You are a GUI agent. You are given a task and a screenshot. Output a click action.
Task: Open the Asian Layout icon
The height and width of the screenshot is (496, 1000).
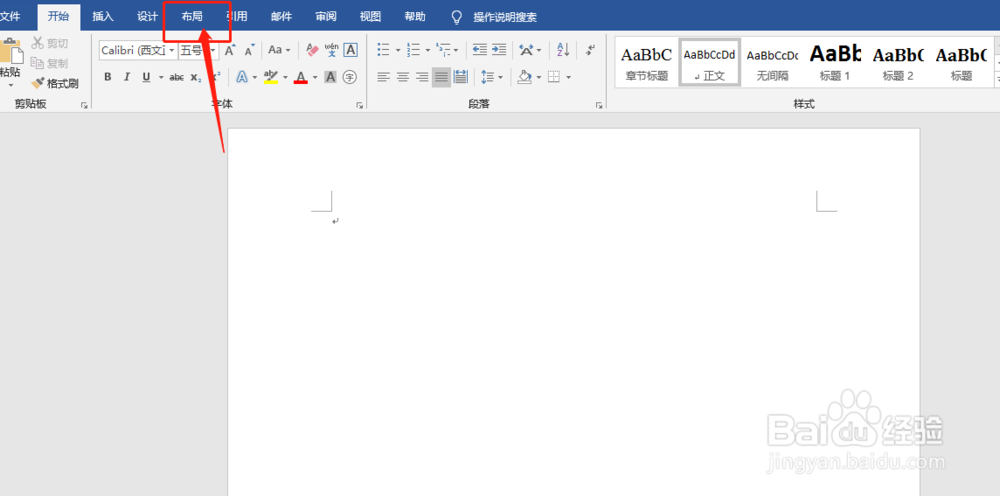click(x=526, y=50)
